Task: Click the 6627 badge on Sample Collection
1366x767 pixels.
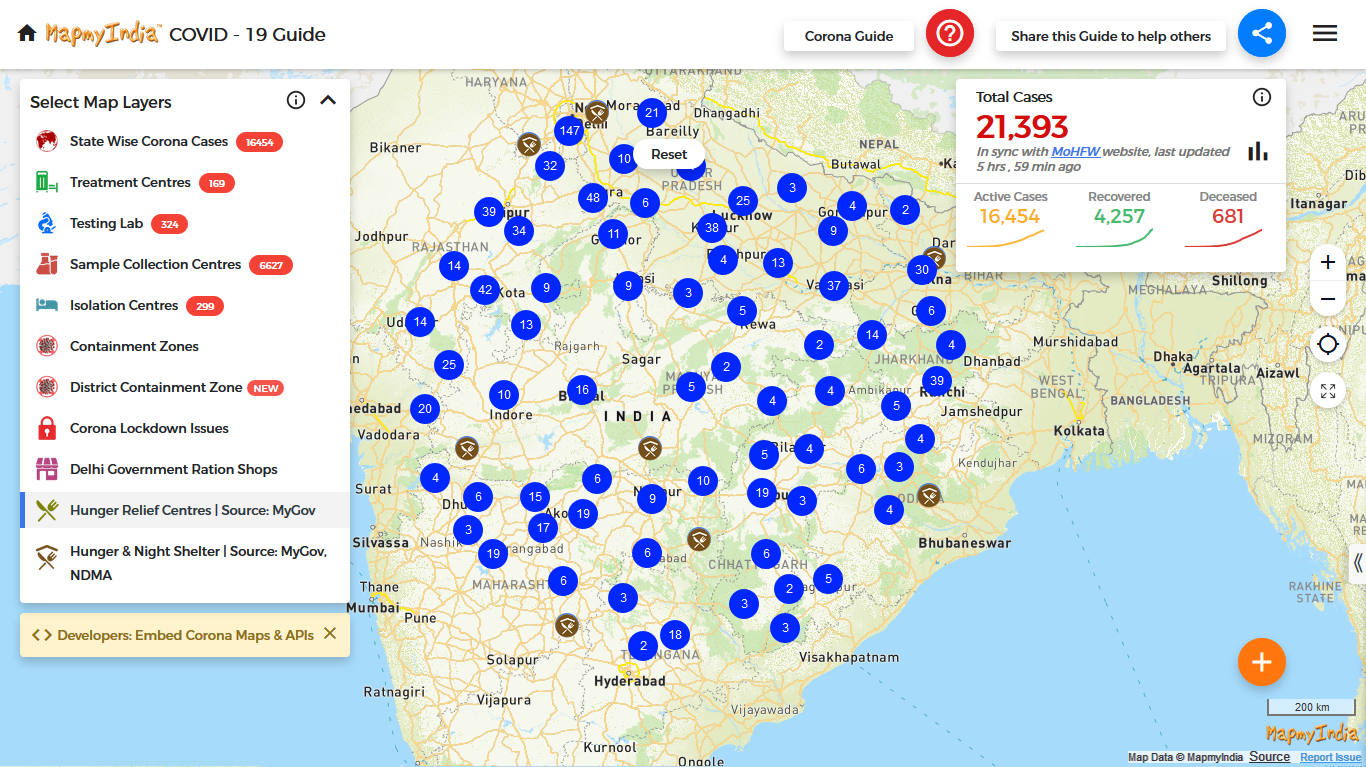Action: [271, 265]
